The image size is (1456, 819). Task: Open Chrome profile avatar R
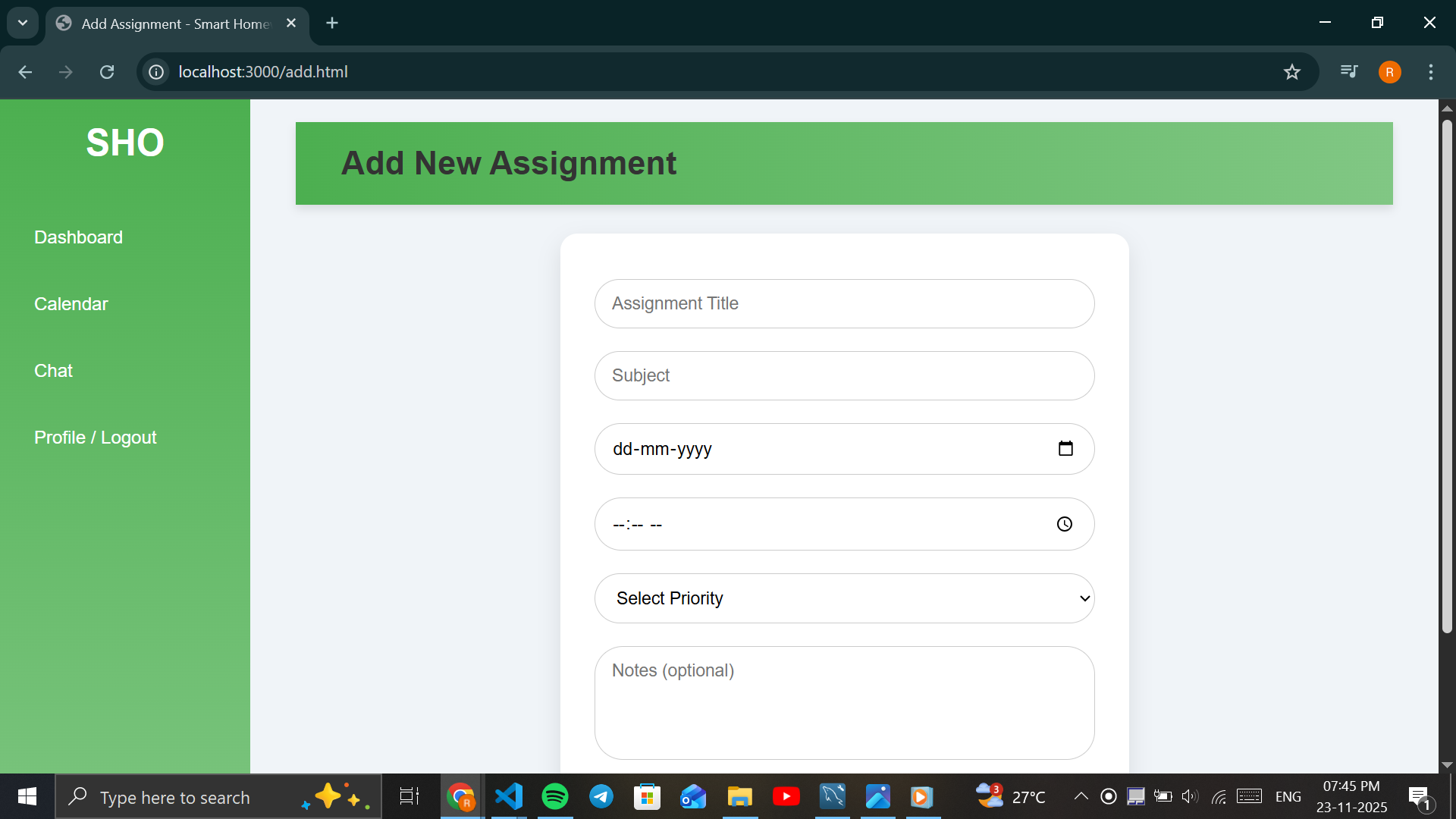click(1389, 72)
